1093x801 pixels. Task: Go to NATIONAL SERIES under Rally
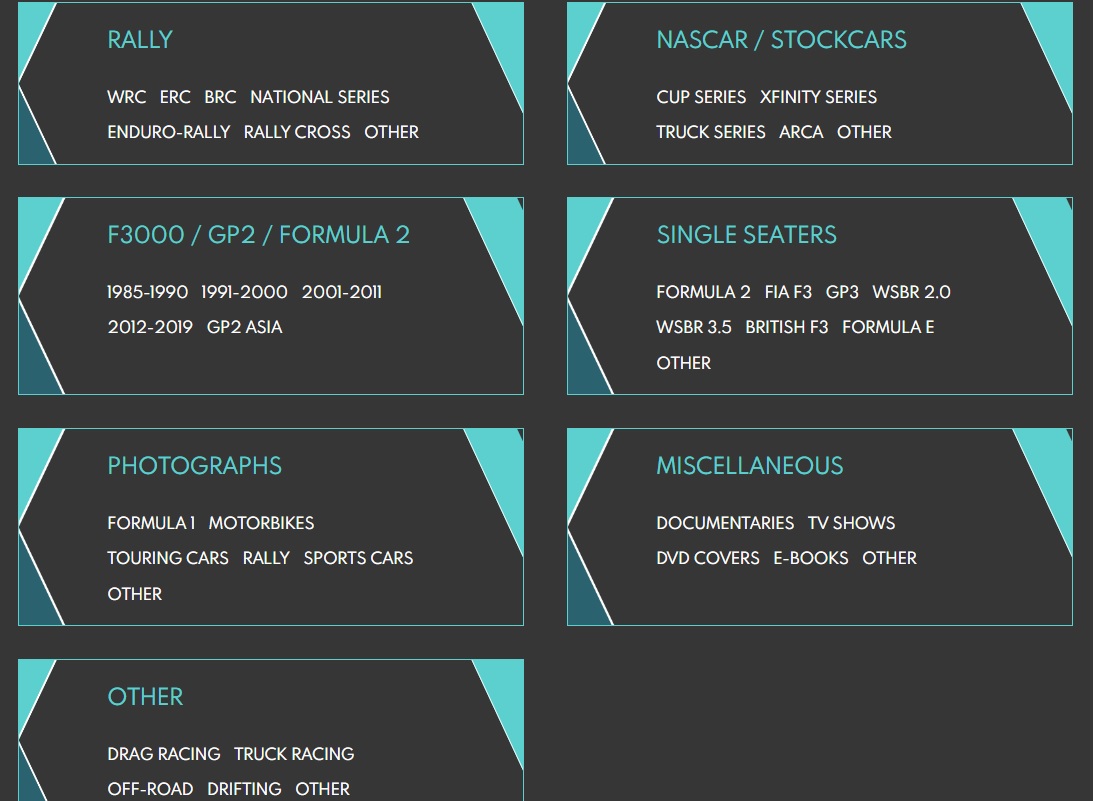pyautogui.click(x=320, y=97)
